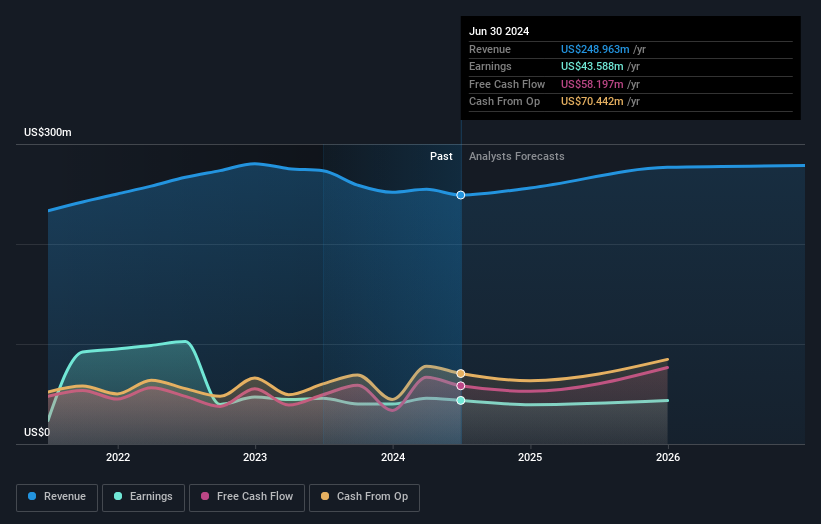Click the Analysts Forecasts label

tap(517, 156)
